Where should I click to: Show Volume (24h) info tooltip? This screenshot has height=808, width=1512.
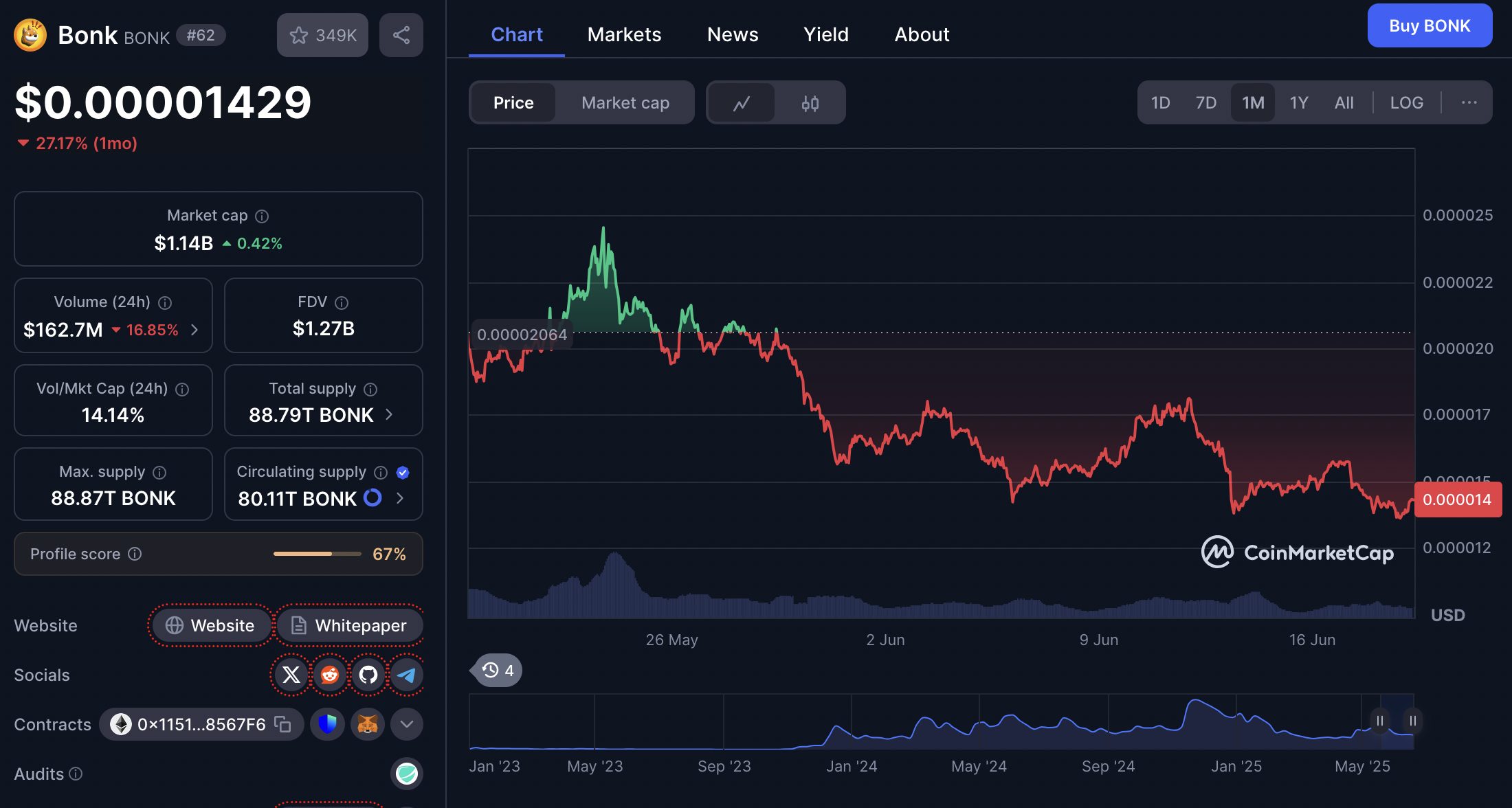165,303
